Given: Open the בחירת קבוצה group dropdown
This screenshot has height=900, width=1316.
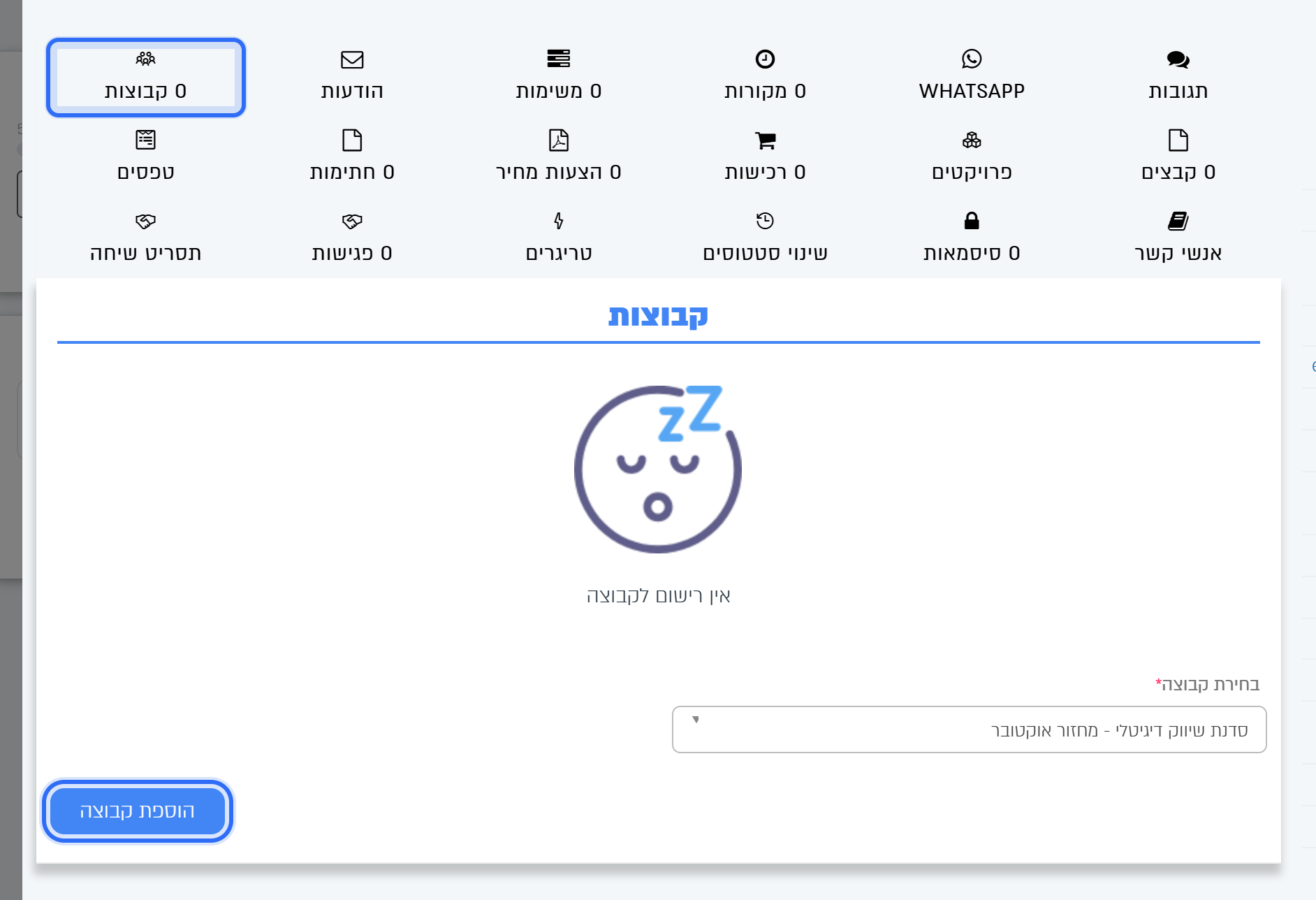Looking at the screenshot, I should pyautogui.click(x=969, y=730).
